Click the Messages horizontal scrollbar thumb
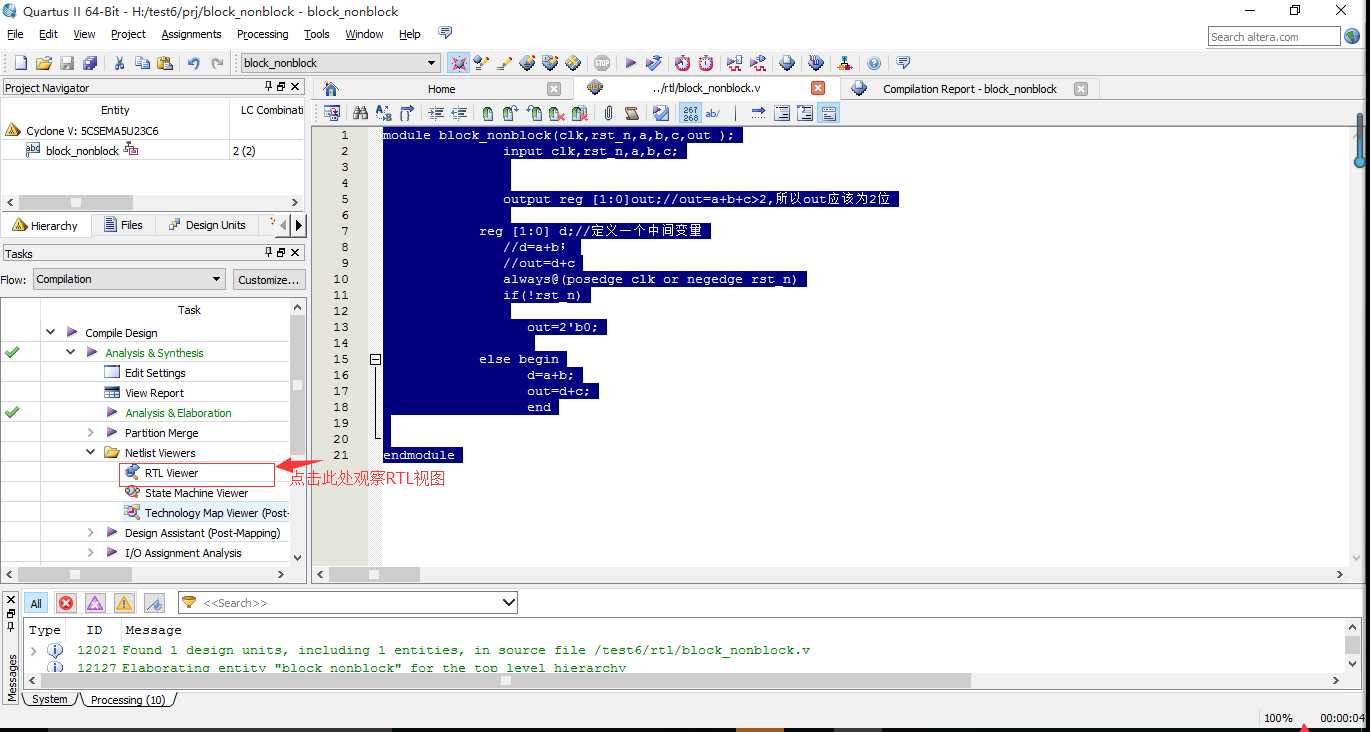 coord(505,680)
